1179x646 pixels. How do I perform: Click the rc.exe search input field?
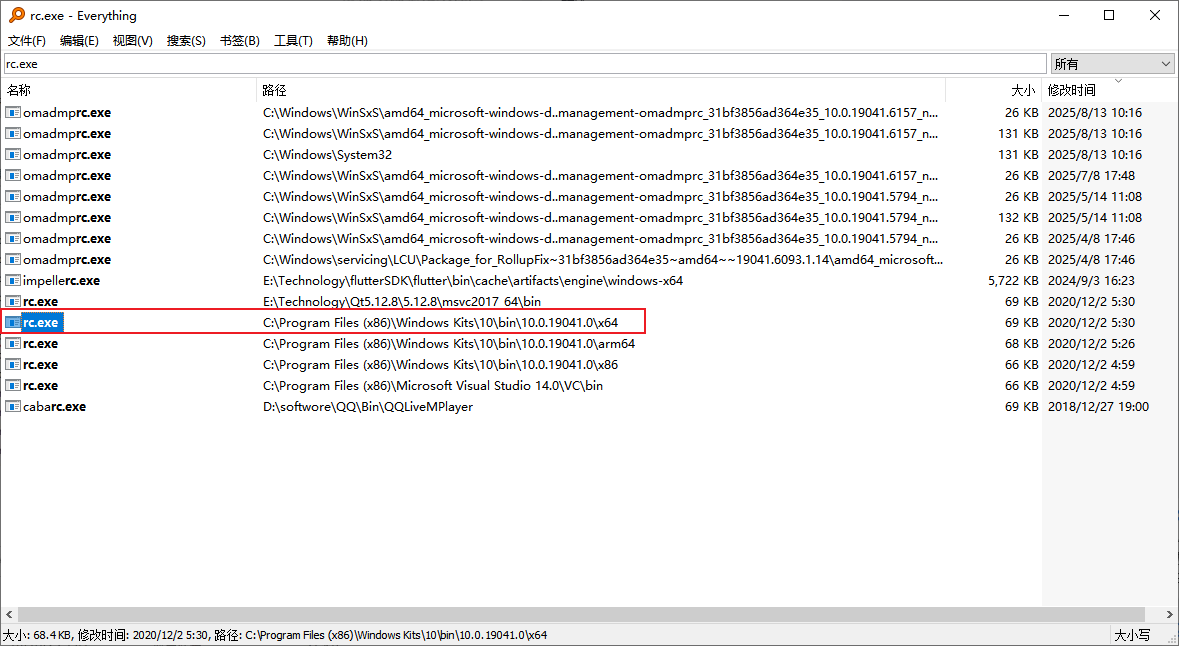point(525,64)
